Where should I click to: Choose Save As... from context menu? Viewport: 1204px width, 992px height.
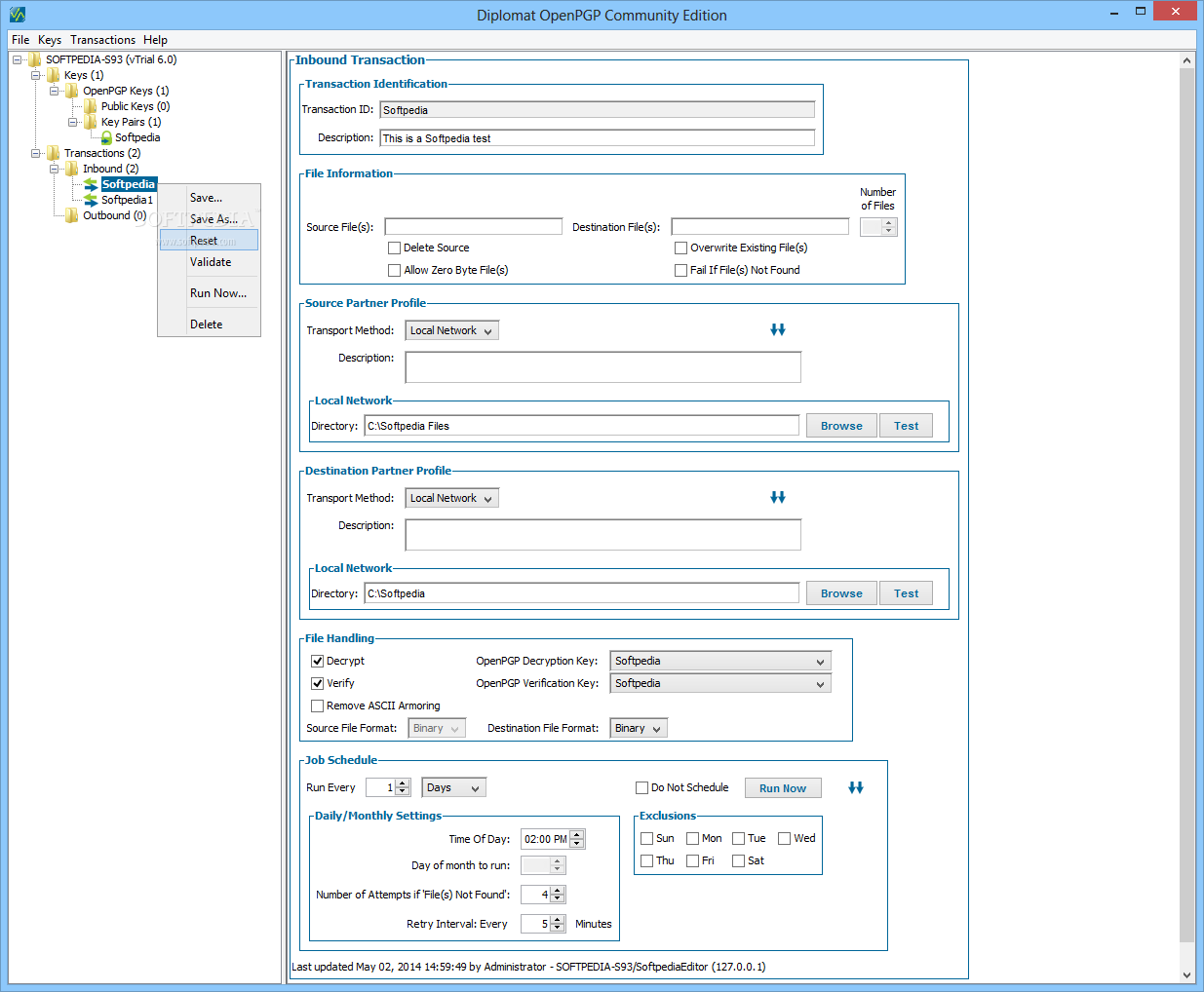pyautogui.click(x=210, y=219)
